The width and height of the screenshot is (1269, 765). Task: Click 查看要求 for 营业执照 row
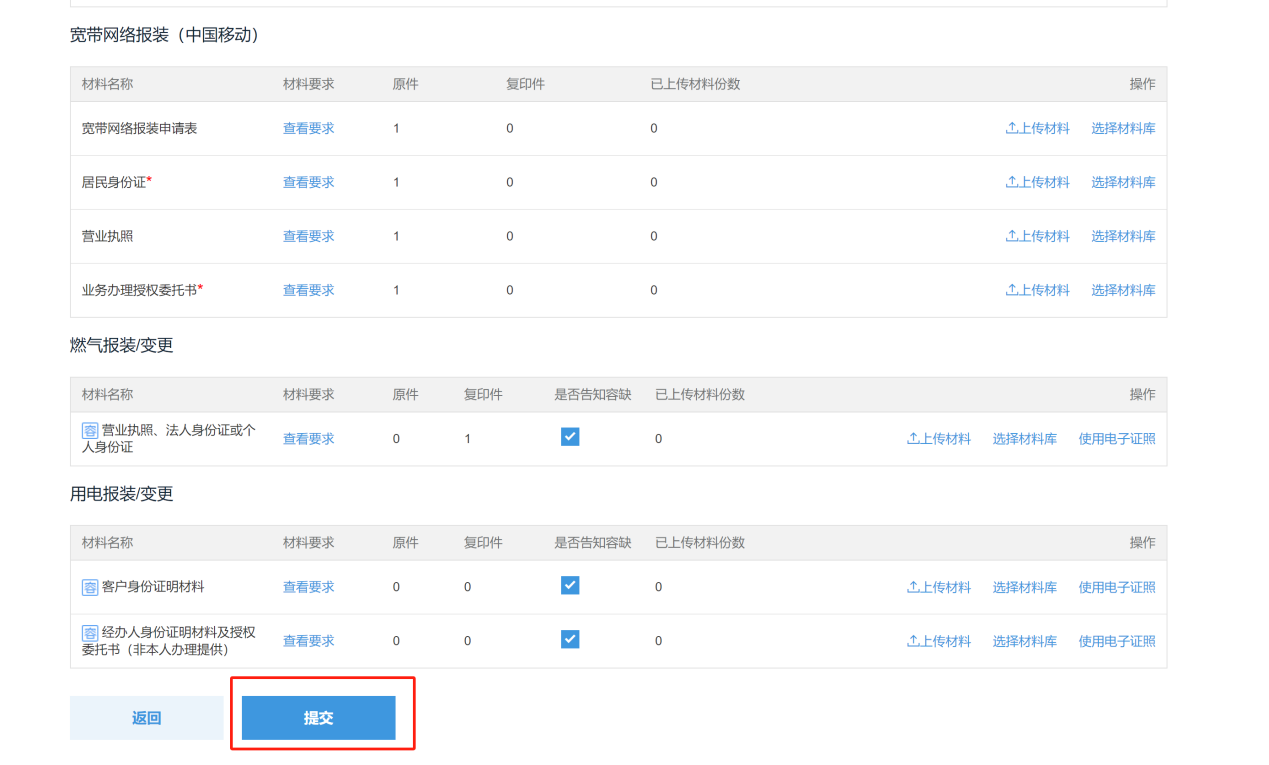click(x=308, y=236)
